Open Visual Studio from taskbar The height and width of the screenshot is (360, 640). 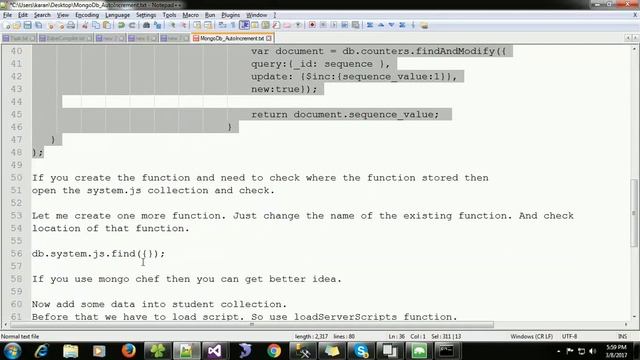click(215, 351)
